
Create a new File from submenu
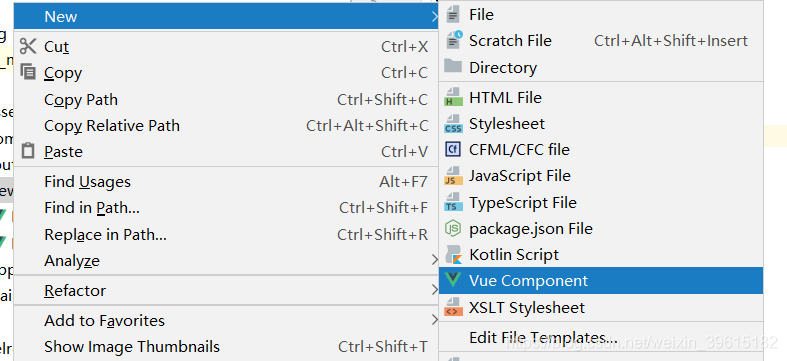pyautogui.click(x=601, y=15)
